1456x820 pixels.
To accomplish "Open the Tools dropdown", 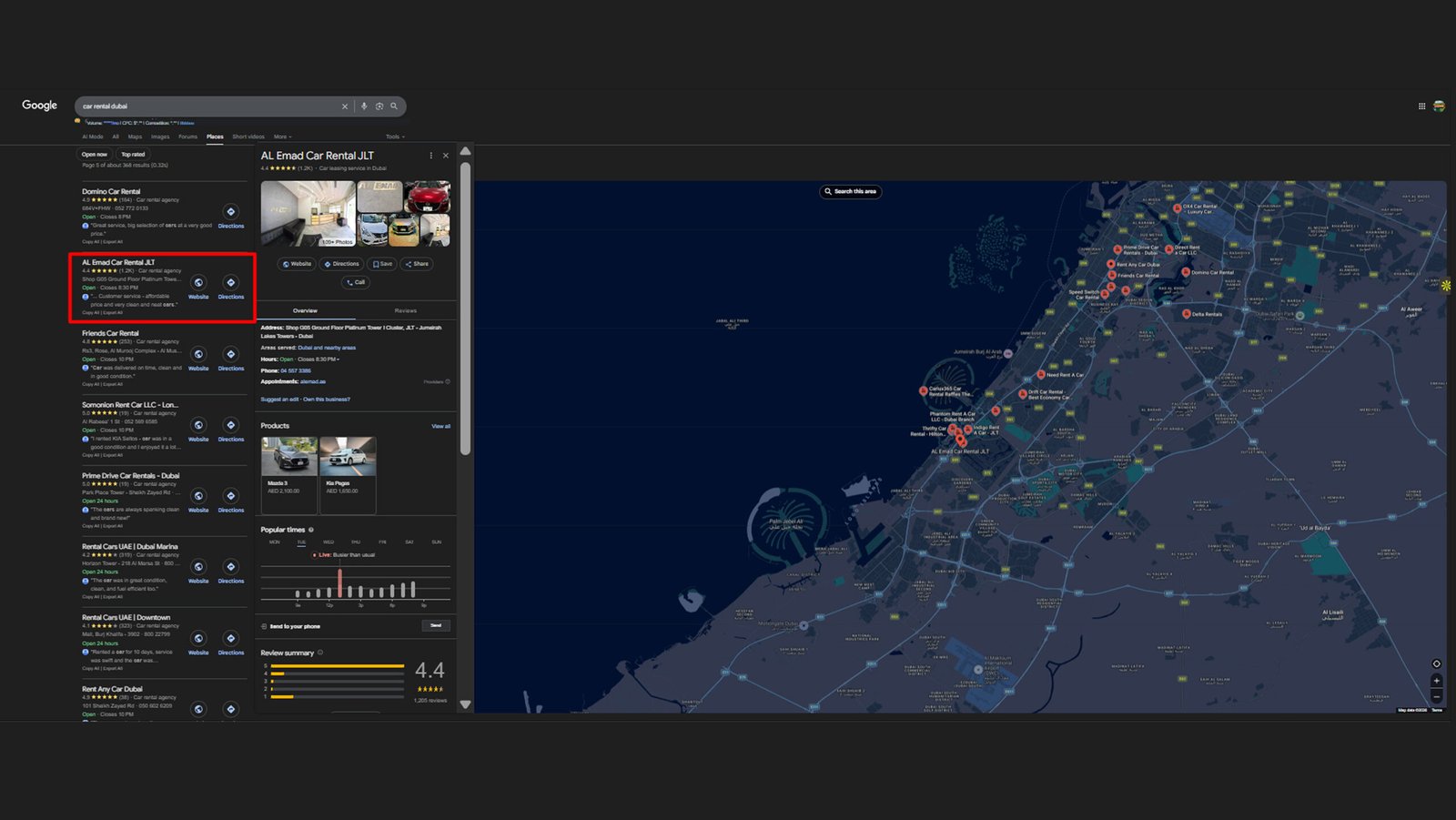I will (394, 137).
